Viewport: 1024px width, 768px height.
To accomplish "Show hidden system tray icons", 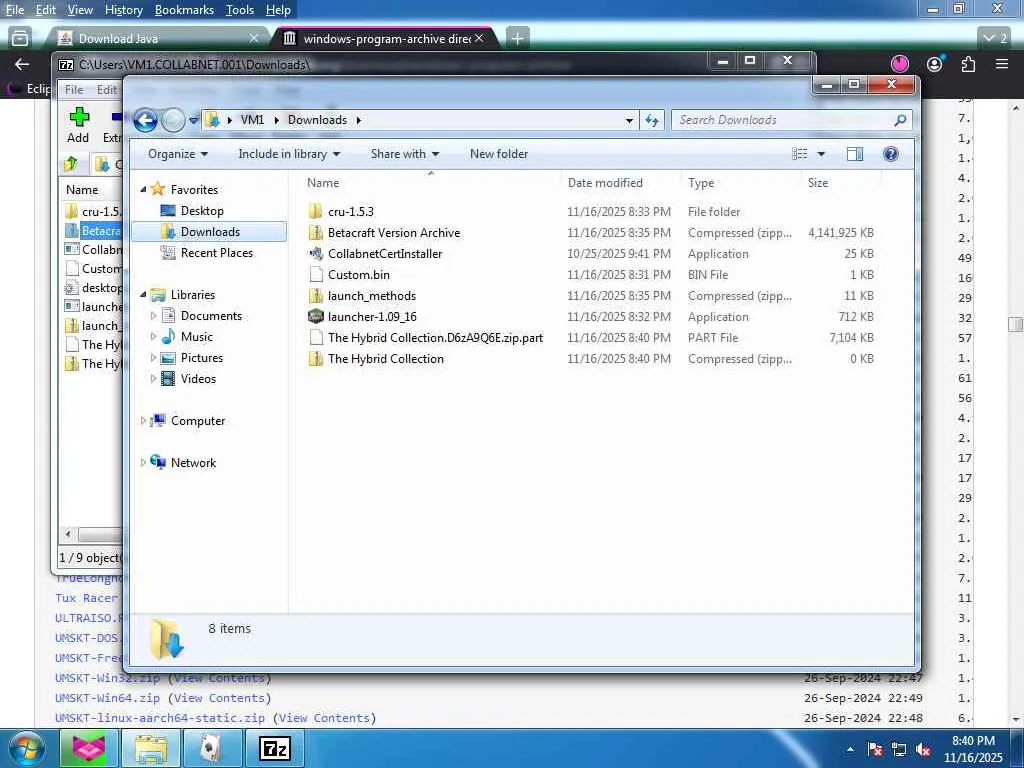I will [850, 749].
